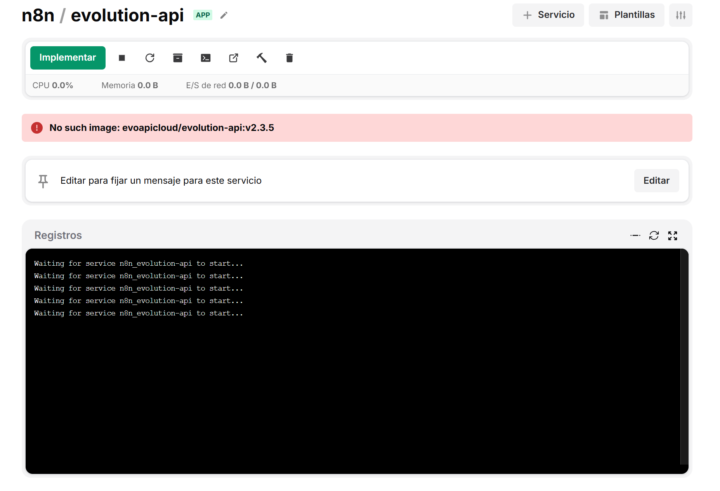
Task: Expand Registros logs to fullscreen
Action: point(673,236)
